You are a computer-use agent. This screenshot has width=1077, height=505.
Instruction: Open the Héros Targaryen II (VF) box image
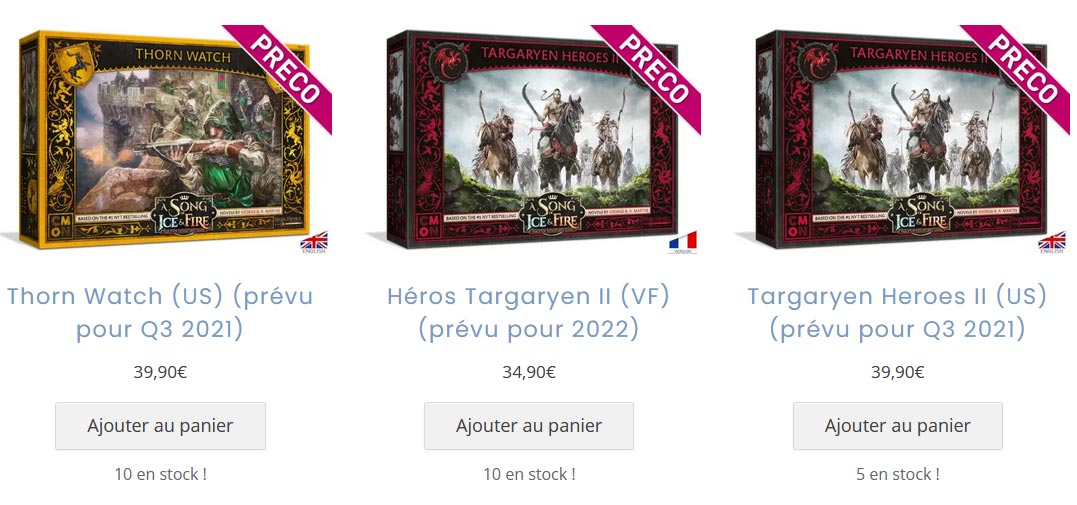click(x=532, y=139)
